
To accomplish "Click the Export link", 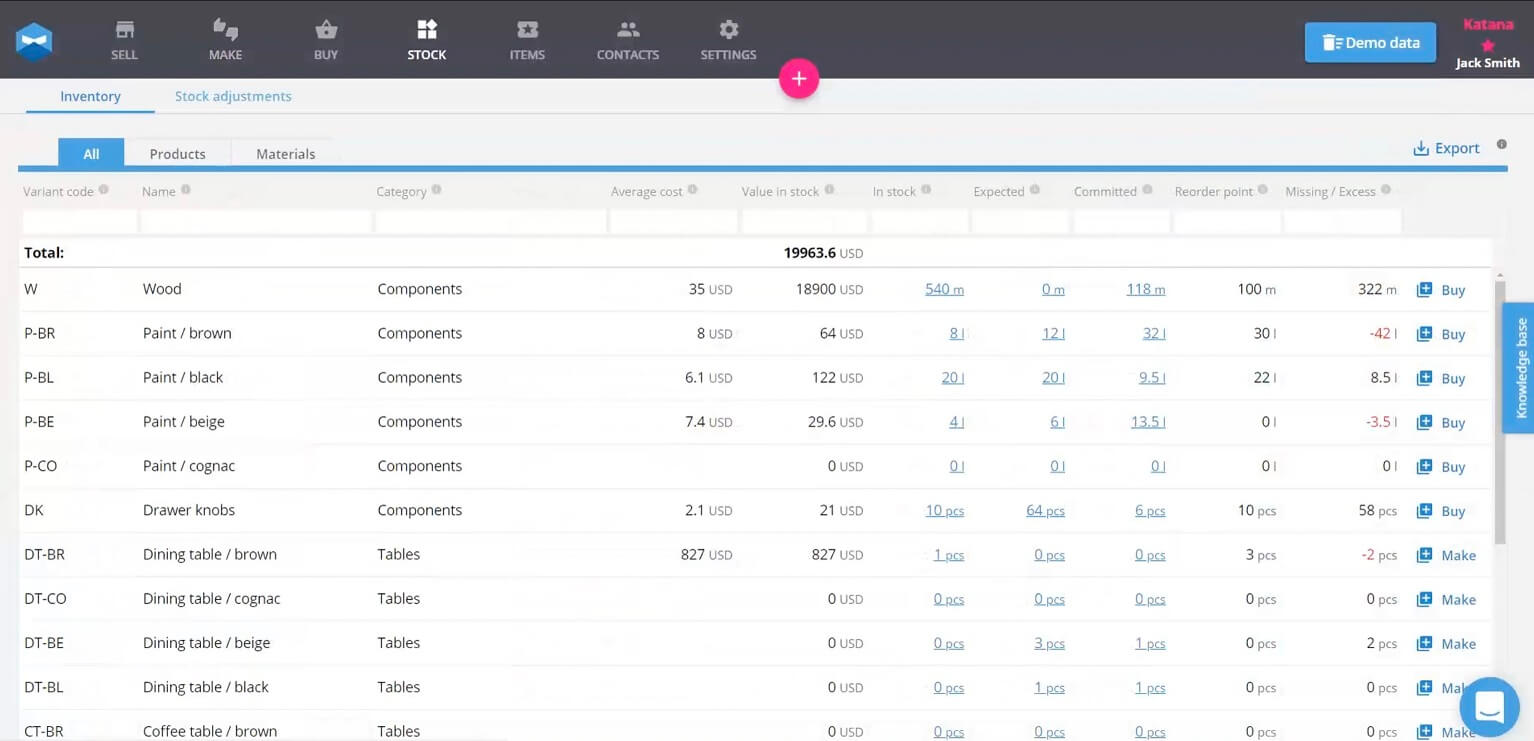I will click(x=1446, y=147).
